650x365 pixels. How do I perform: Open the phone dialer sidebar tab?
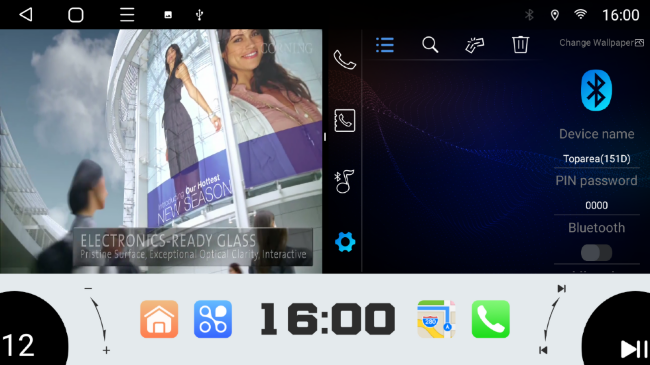coord(344,60)
